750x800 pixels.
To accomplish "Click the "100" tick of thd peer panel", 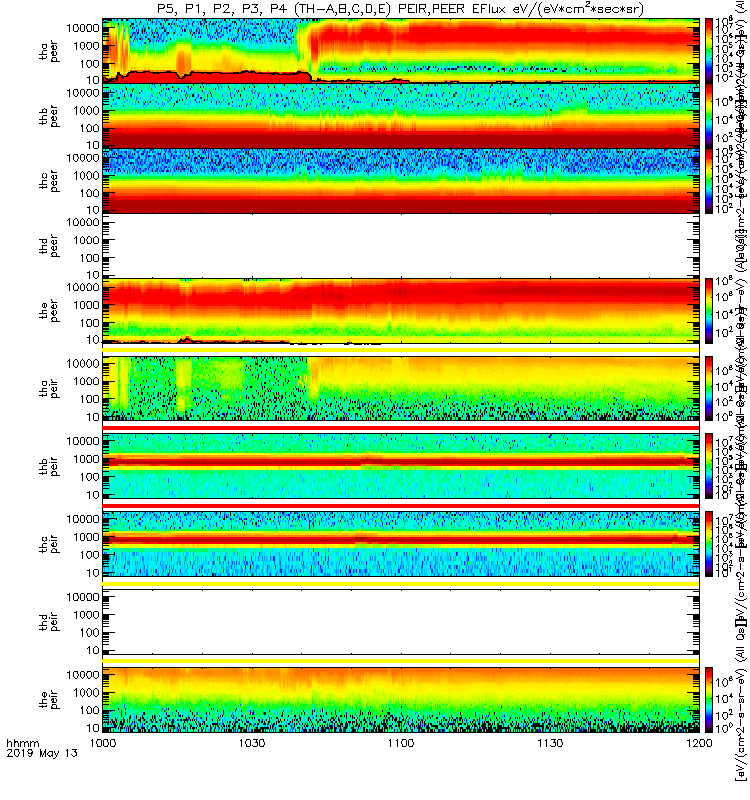I will coord(89,258).
